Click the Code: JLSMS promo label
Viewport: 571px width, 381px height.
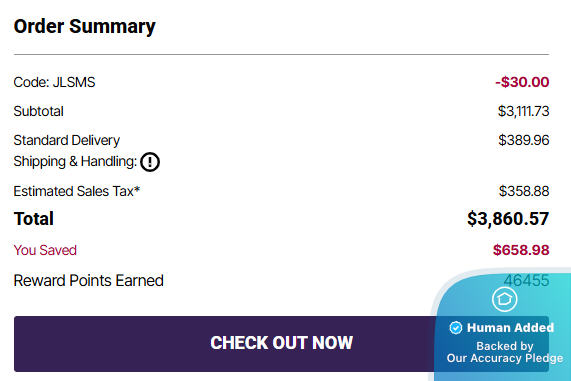54,82
